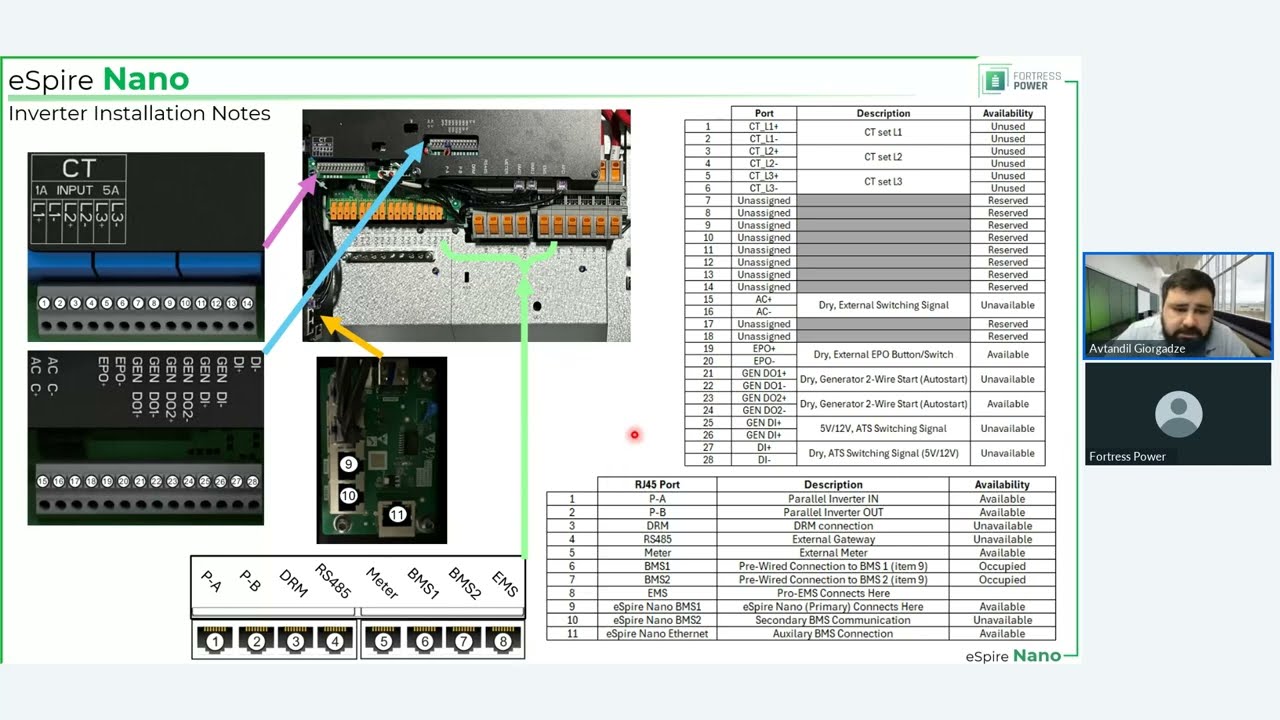Click 'Parallel Inverter OUT' description
1280x720 pixels.
pyautogui.click(x=833, y=512)
